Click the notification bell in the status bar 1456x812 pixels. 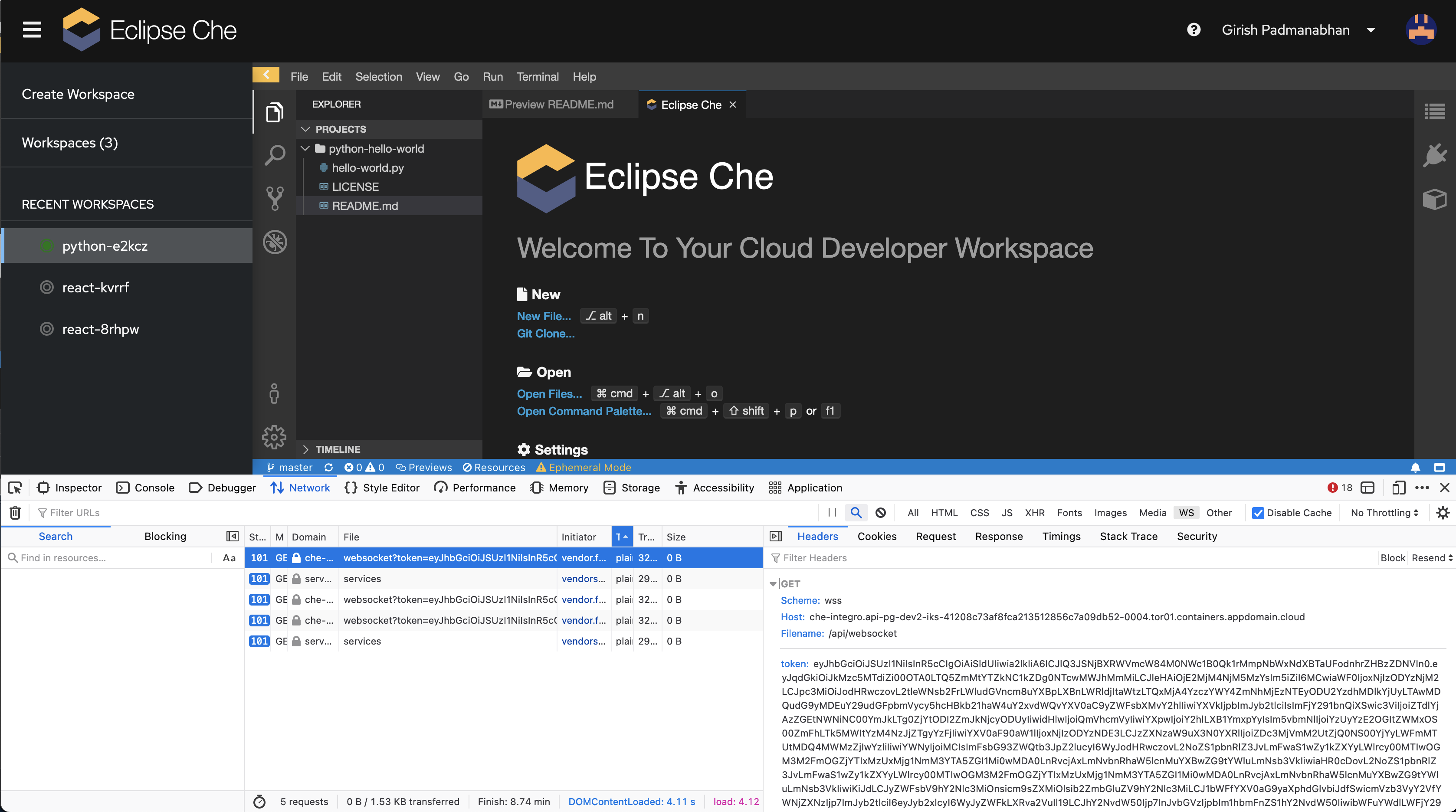tap(1416, 467)
